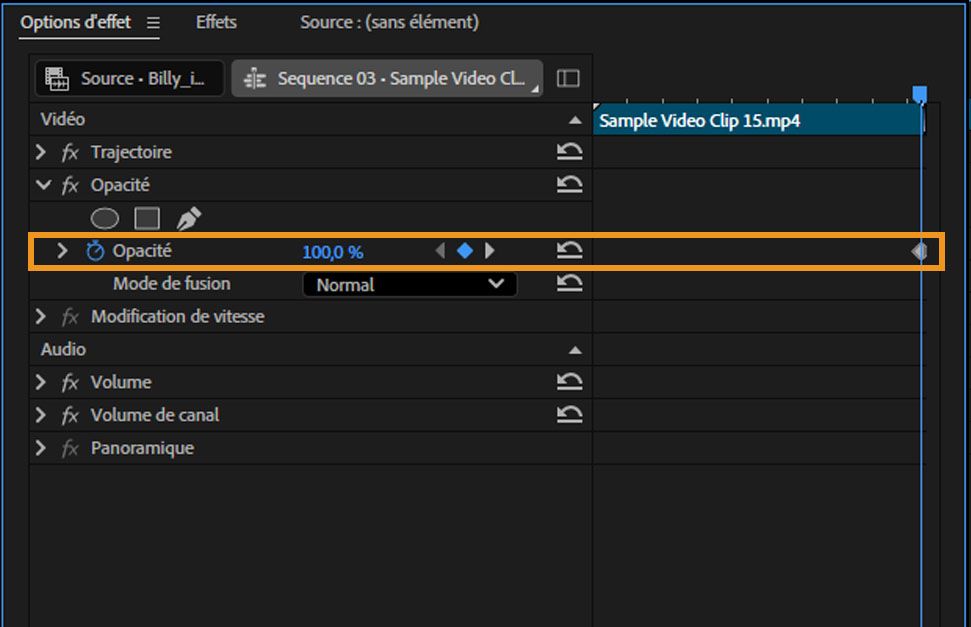The width and height of the screenshot is (971, 627).
Task: Jump to previous keyframe with left arrow
Action: click(x=440, y=250)
